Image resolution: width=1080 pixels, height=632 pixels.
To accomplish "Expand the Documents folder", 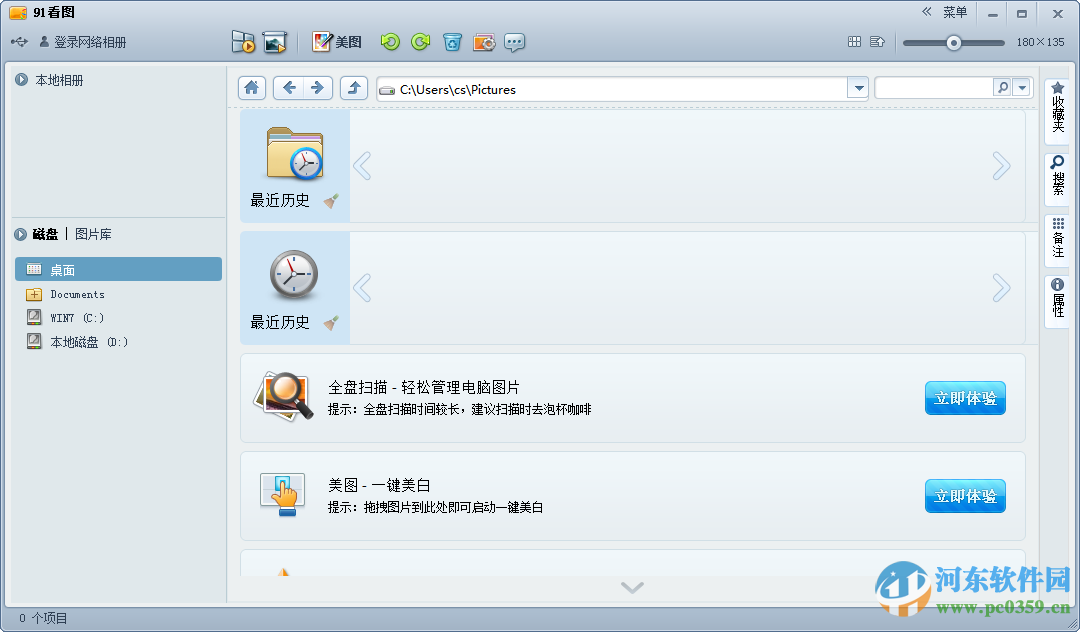I will [x=34, y=295].
